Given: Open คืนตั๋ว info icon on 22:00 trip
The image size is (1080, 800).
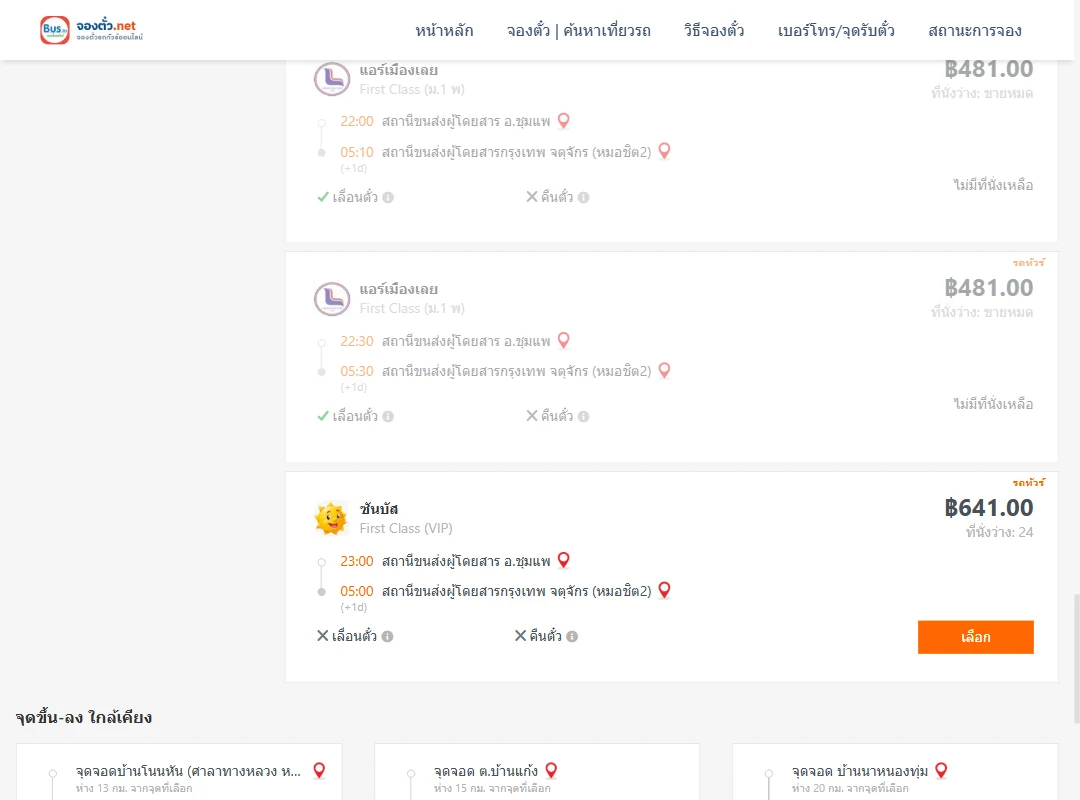Looking at the screenshot, I should (x=583, y=198).
